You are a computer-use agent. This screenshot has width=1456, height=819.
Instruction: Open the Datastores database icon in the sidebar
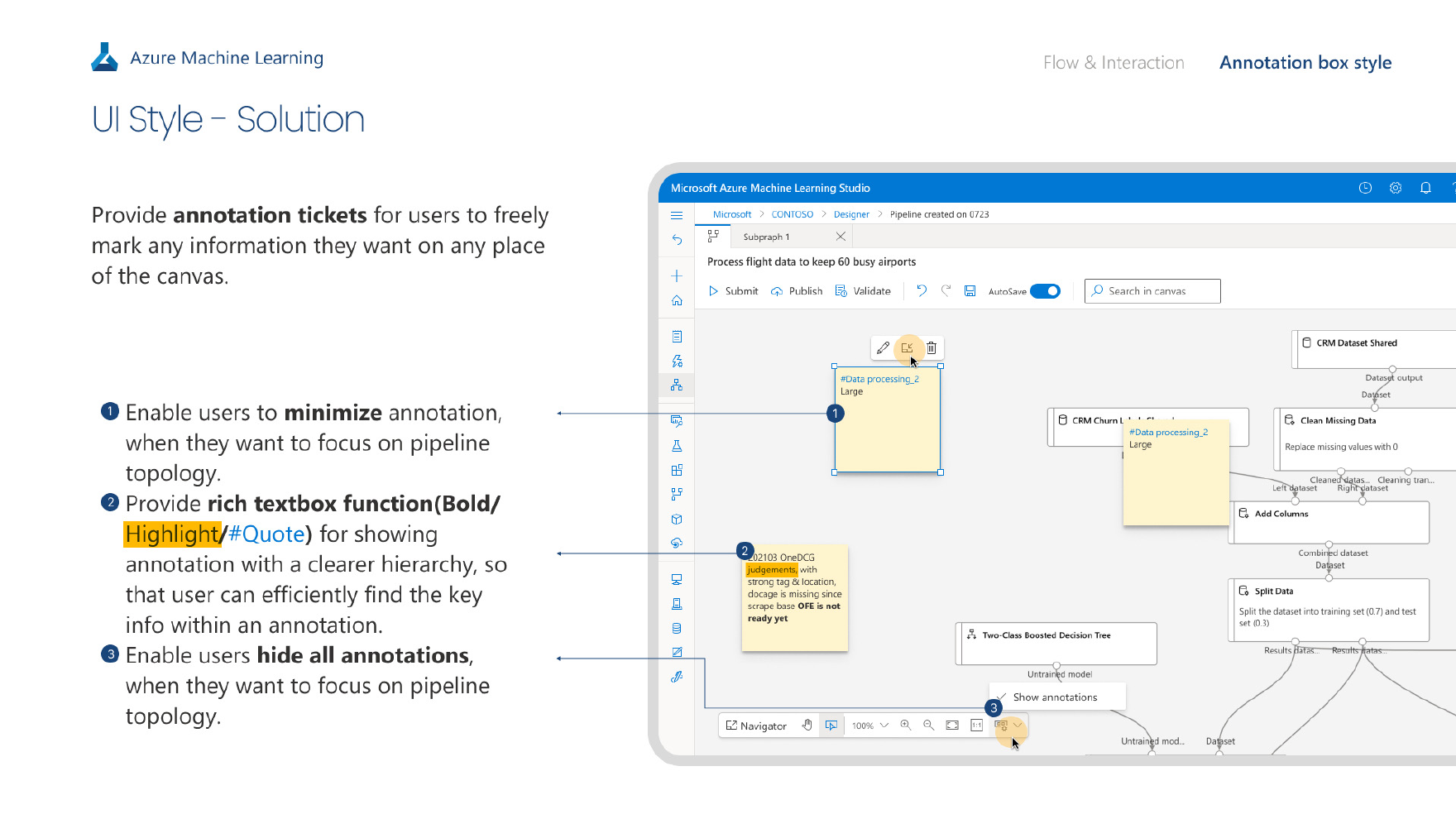pos(677,629)
